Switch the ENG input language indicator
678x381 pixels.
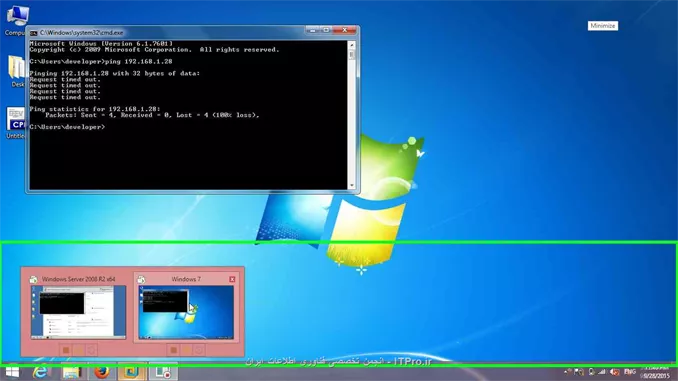630,372
